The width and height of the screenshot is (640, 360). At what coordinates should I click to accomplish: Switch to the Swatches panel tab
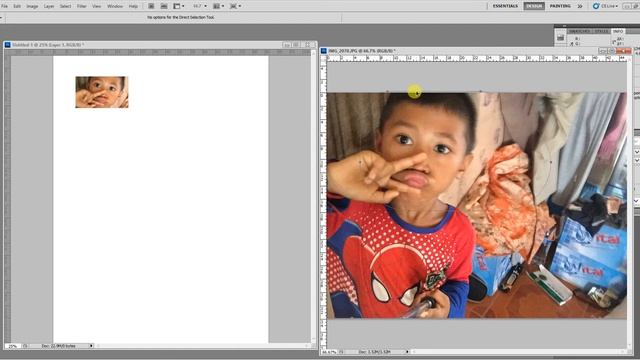[x=579, y=31]
